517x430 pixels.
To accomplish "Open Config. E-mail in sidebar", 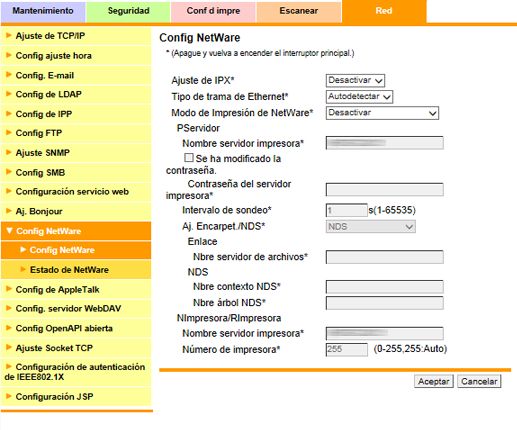I will point(76,75).
